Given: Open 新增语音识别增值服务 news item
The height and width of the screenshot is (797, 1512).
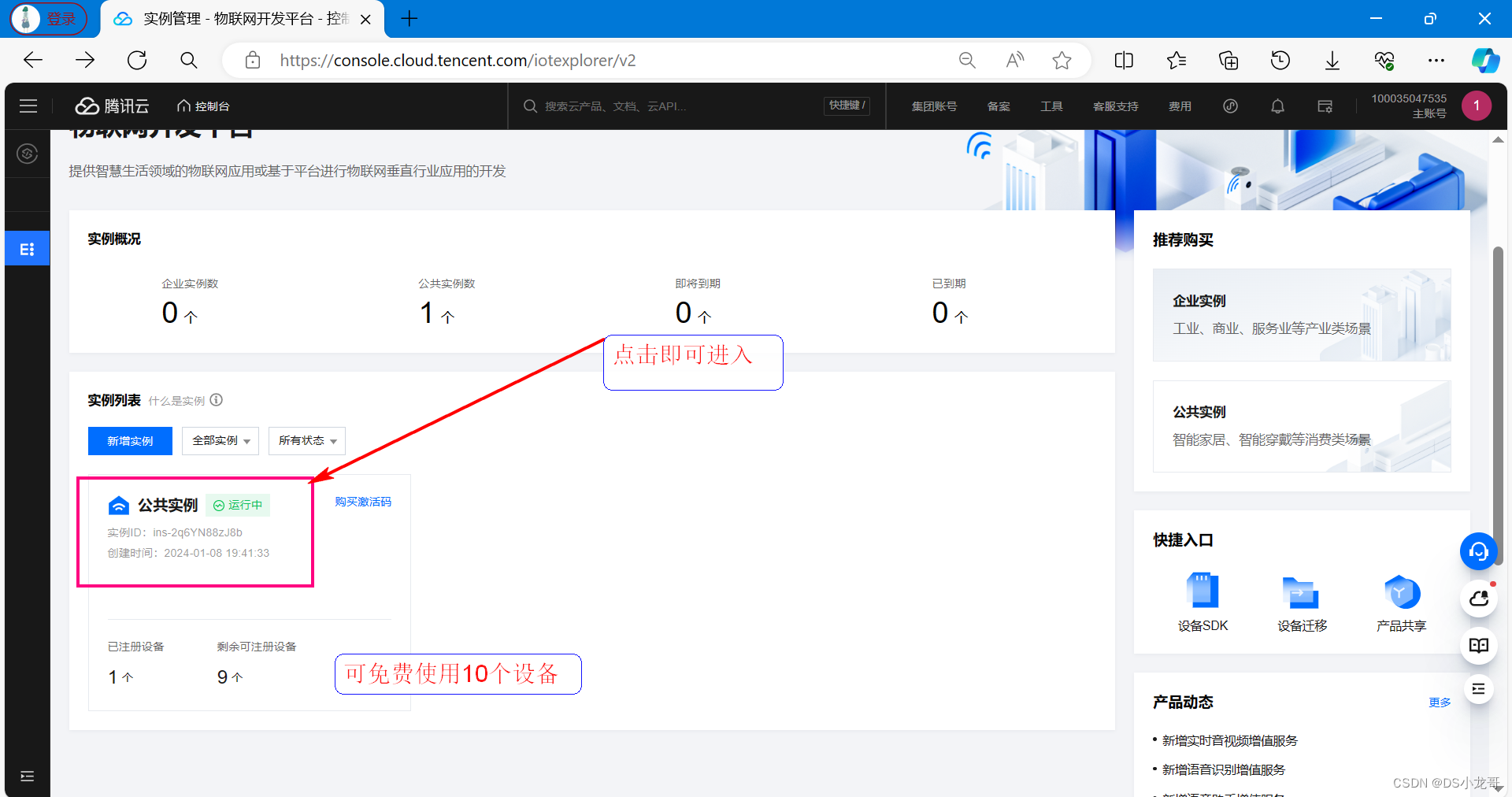Looking at the screenshot, I should [1223, 769].
